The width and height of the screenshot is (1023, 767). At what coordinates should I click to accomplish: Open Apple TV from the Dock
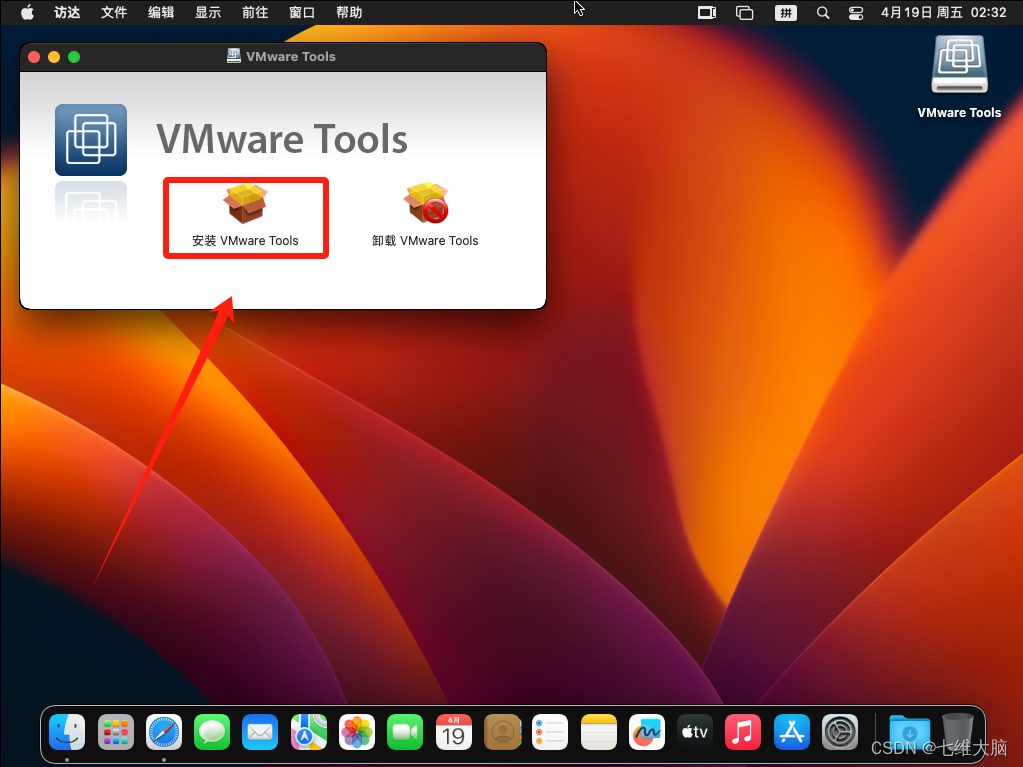coord(695,732)
